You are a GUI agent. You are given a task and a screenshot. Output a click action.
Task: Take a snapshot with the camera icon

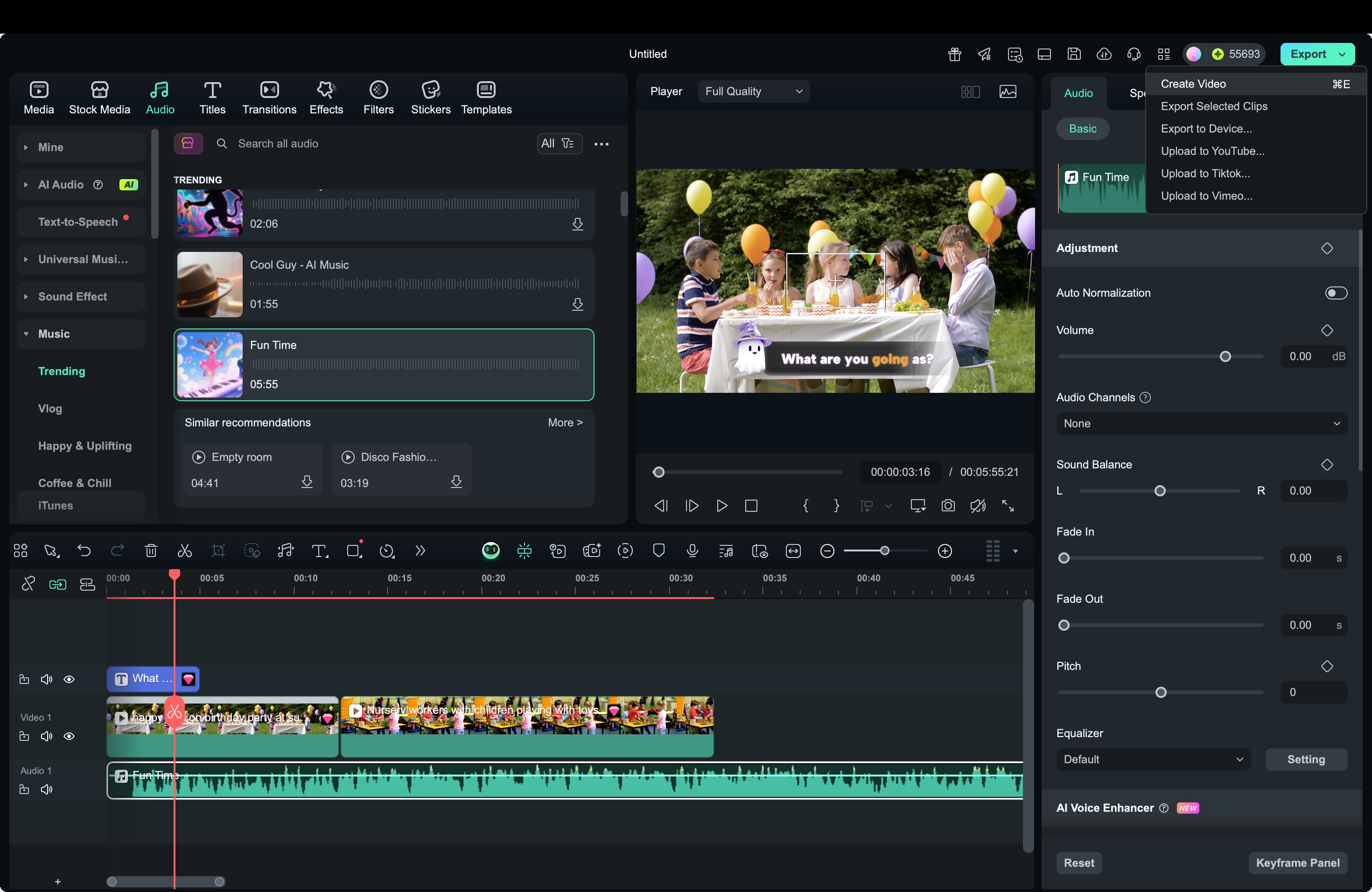tap(948, 506)
